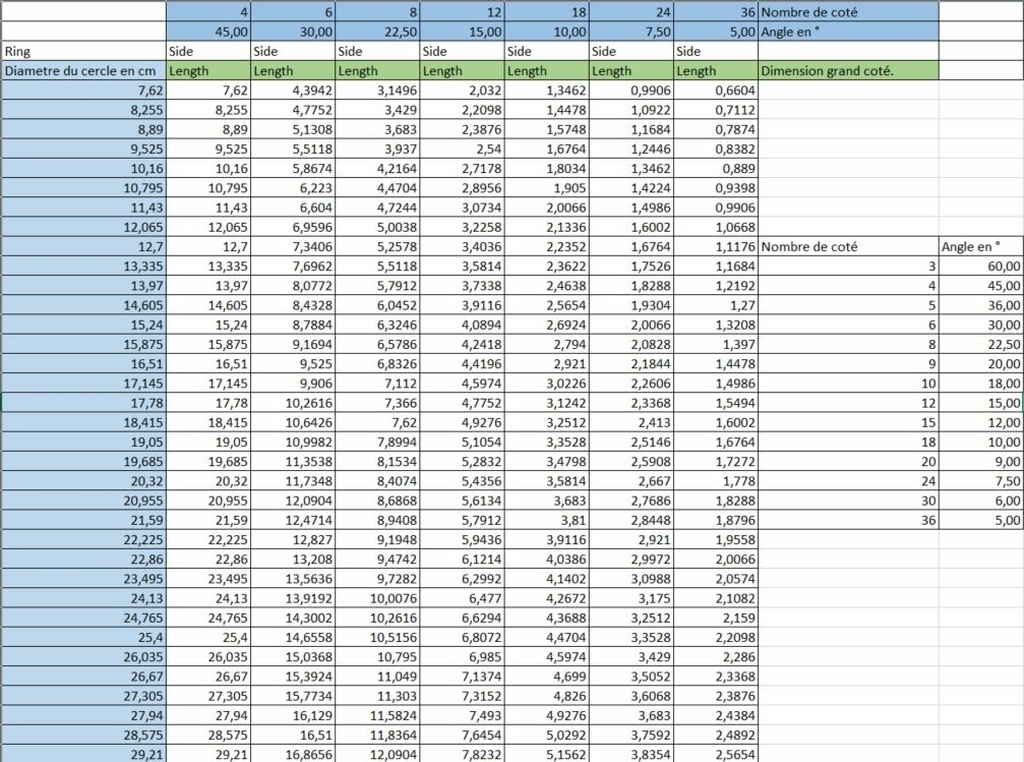
Task: Select side count 3 beside 60,00
Action: [848, 266]
